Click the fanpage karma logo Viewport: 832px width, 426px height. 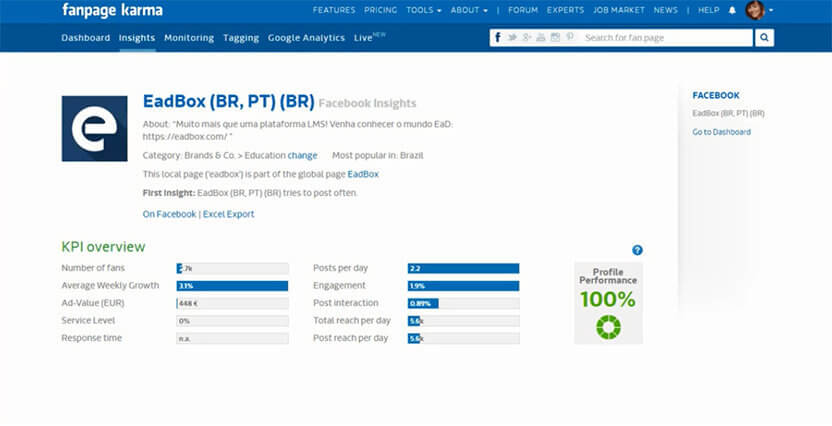click(x=112, y=10)
